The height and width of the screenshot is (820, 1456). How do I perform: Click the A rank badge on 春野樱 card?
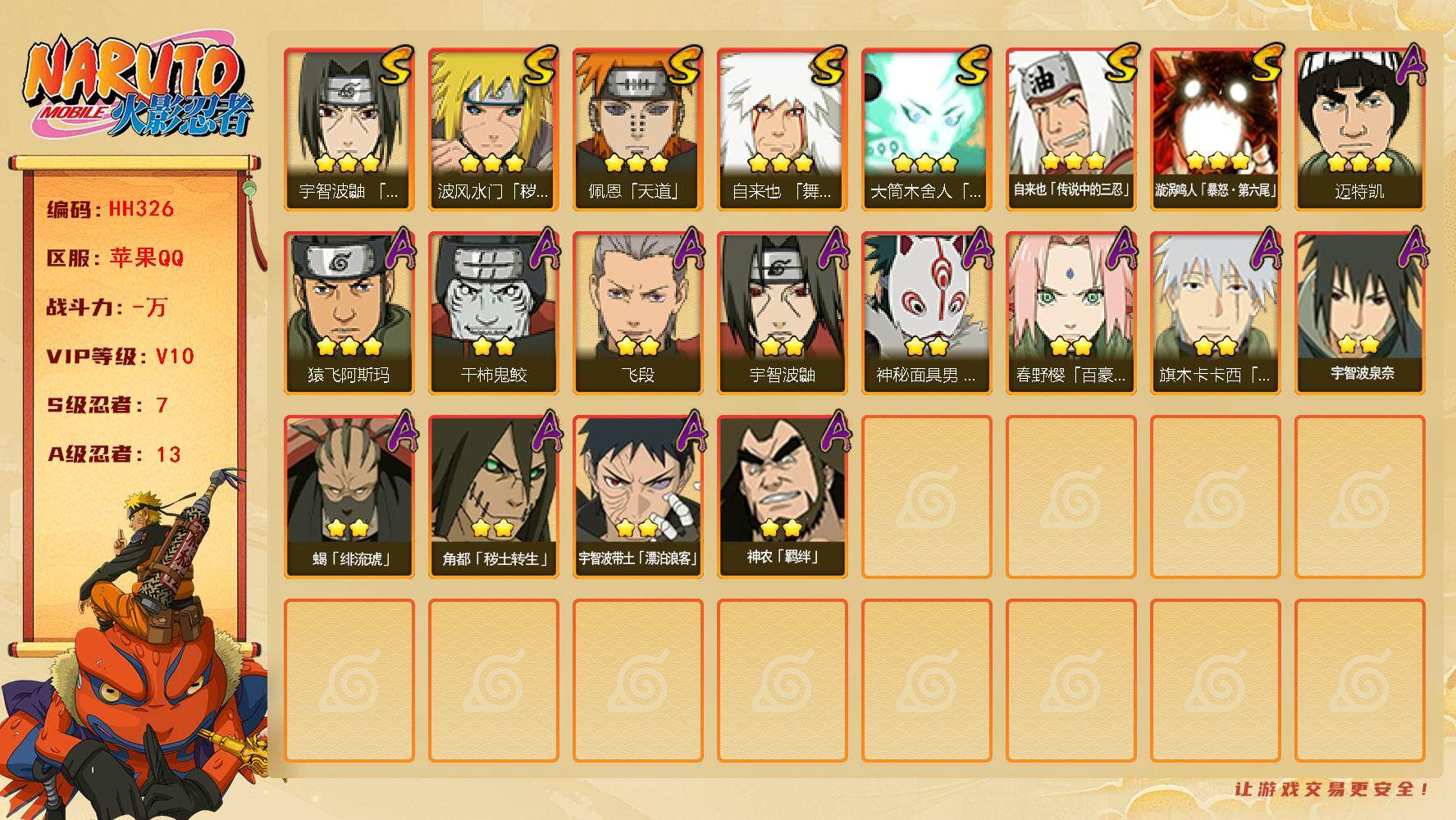point(1119,248)
